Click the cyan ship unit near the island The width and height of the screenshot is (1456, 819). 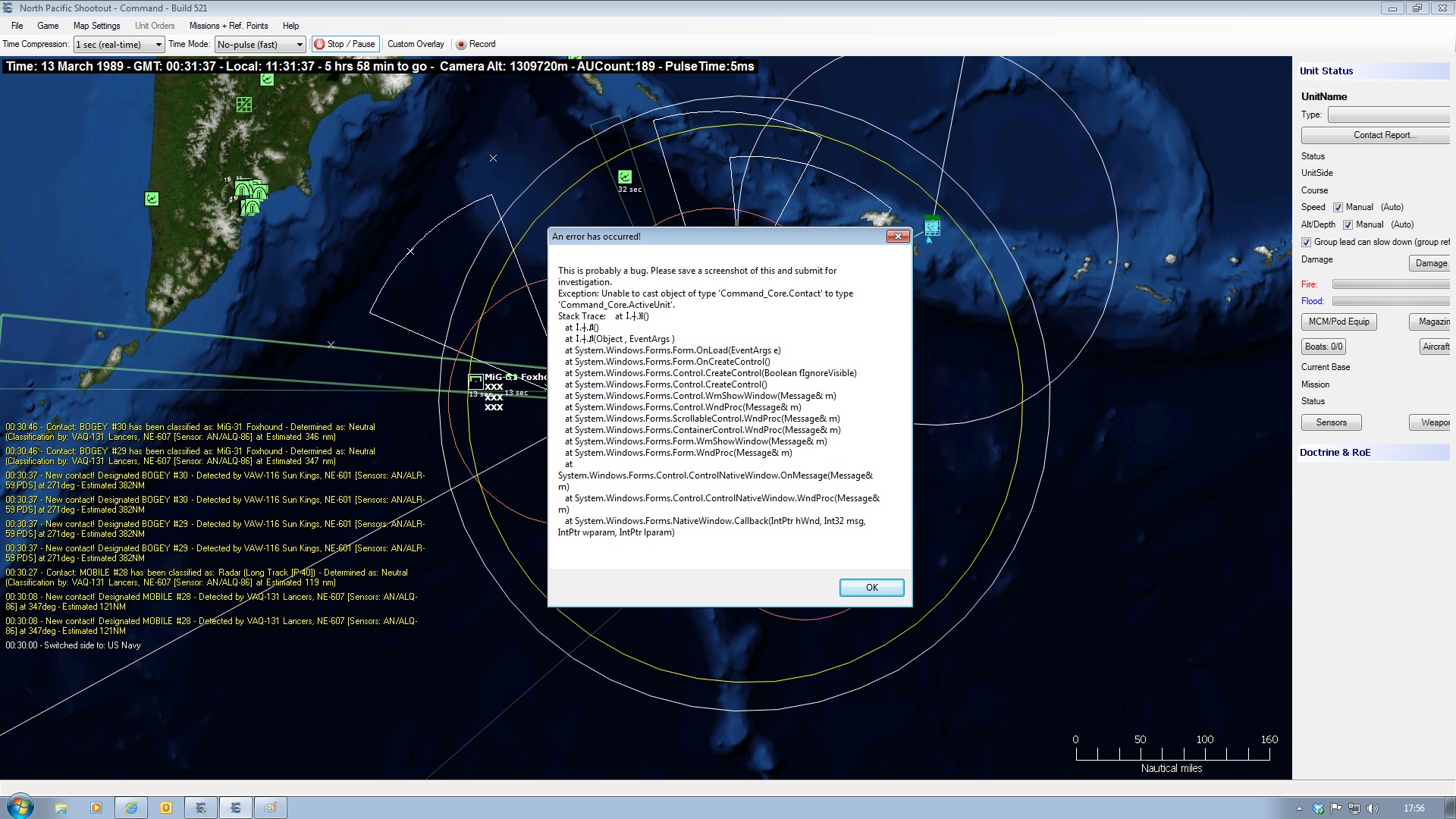[932, 226]
